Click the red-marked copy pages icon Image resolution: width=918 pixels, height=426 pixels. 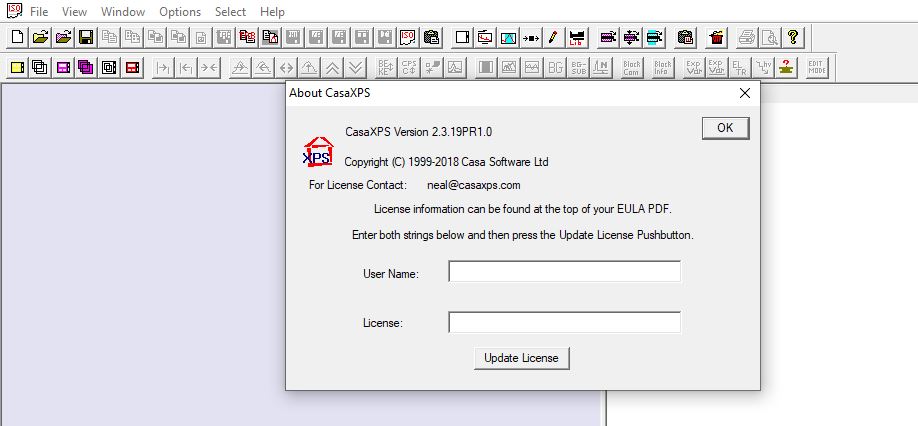pos(248,37)
